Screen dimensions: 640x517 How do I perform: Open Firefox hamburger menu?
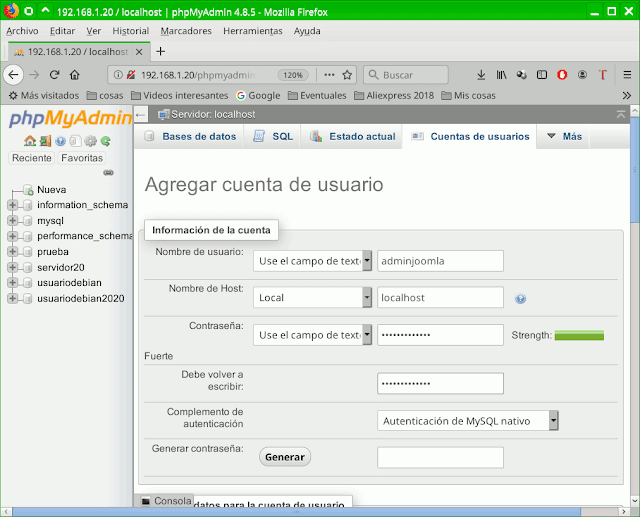pos(627,75)
